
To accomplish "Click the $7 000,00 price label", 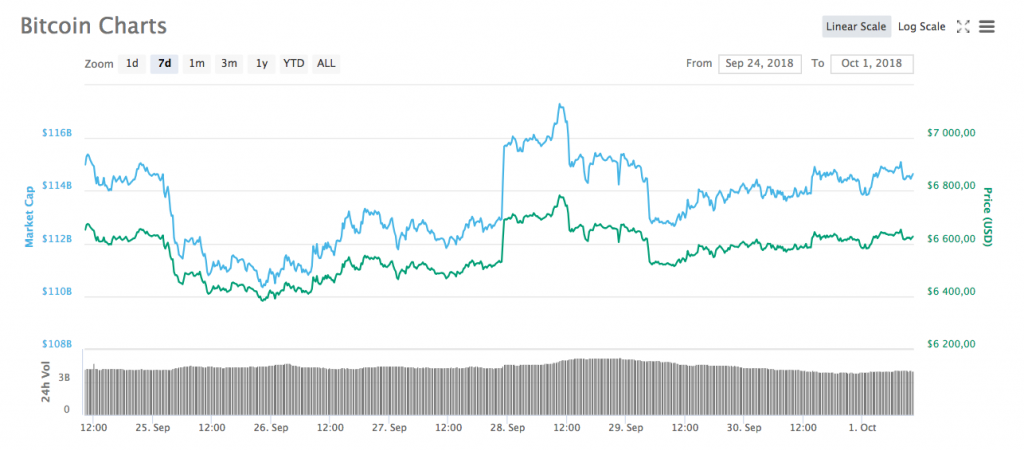I will coord(951,132).
